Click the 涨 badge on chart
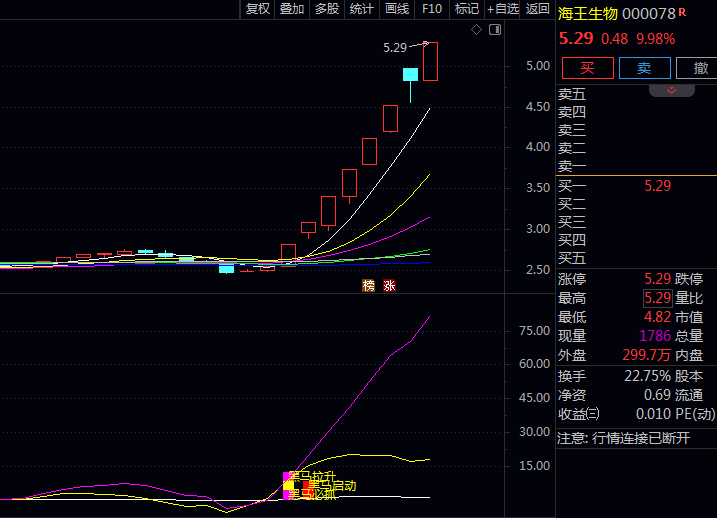This screenshot has width=717, height=518. tap(390, 286)
